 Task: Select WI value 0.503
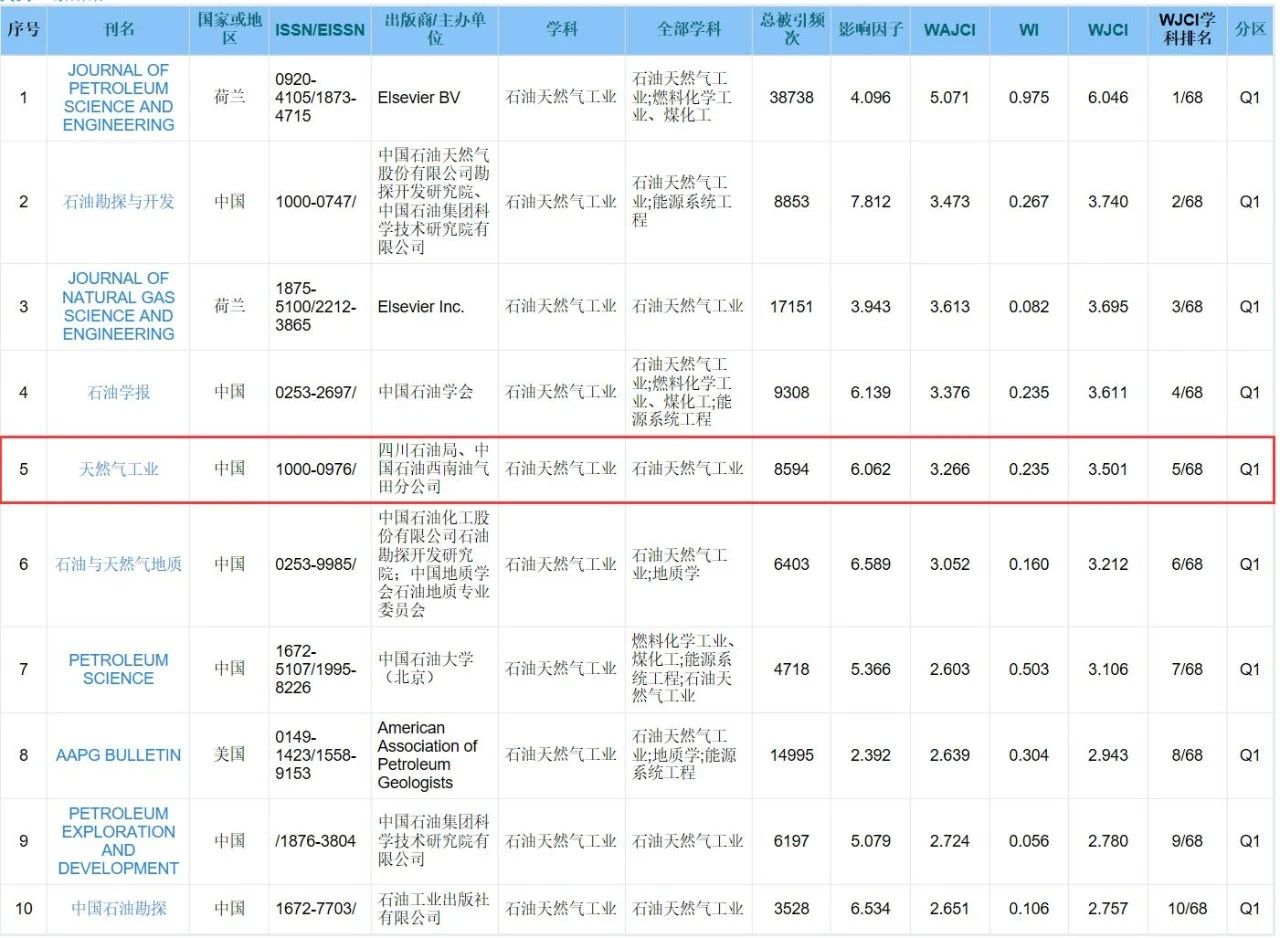[1029, 669]
